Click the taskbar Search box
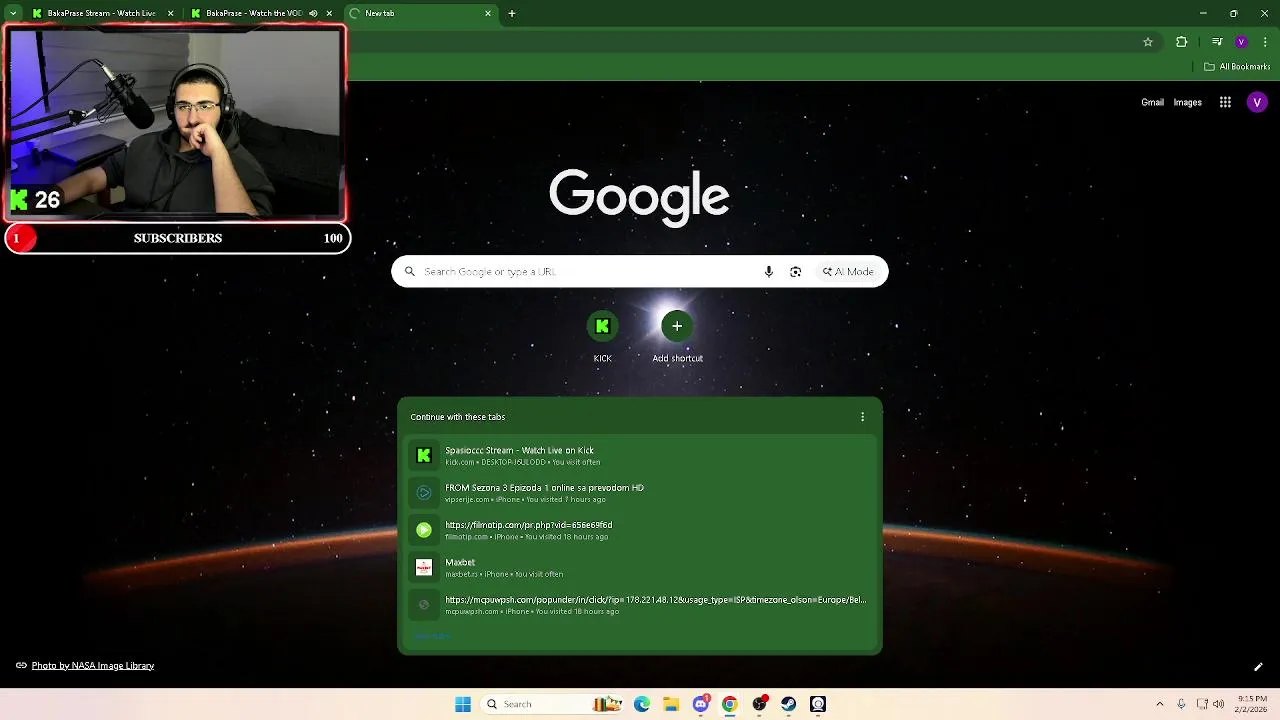This screenshot has height=720, width=1280. click(550, 704)
